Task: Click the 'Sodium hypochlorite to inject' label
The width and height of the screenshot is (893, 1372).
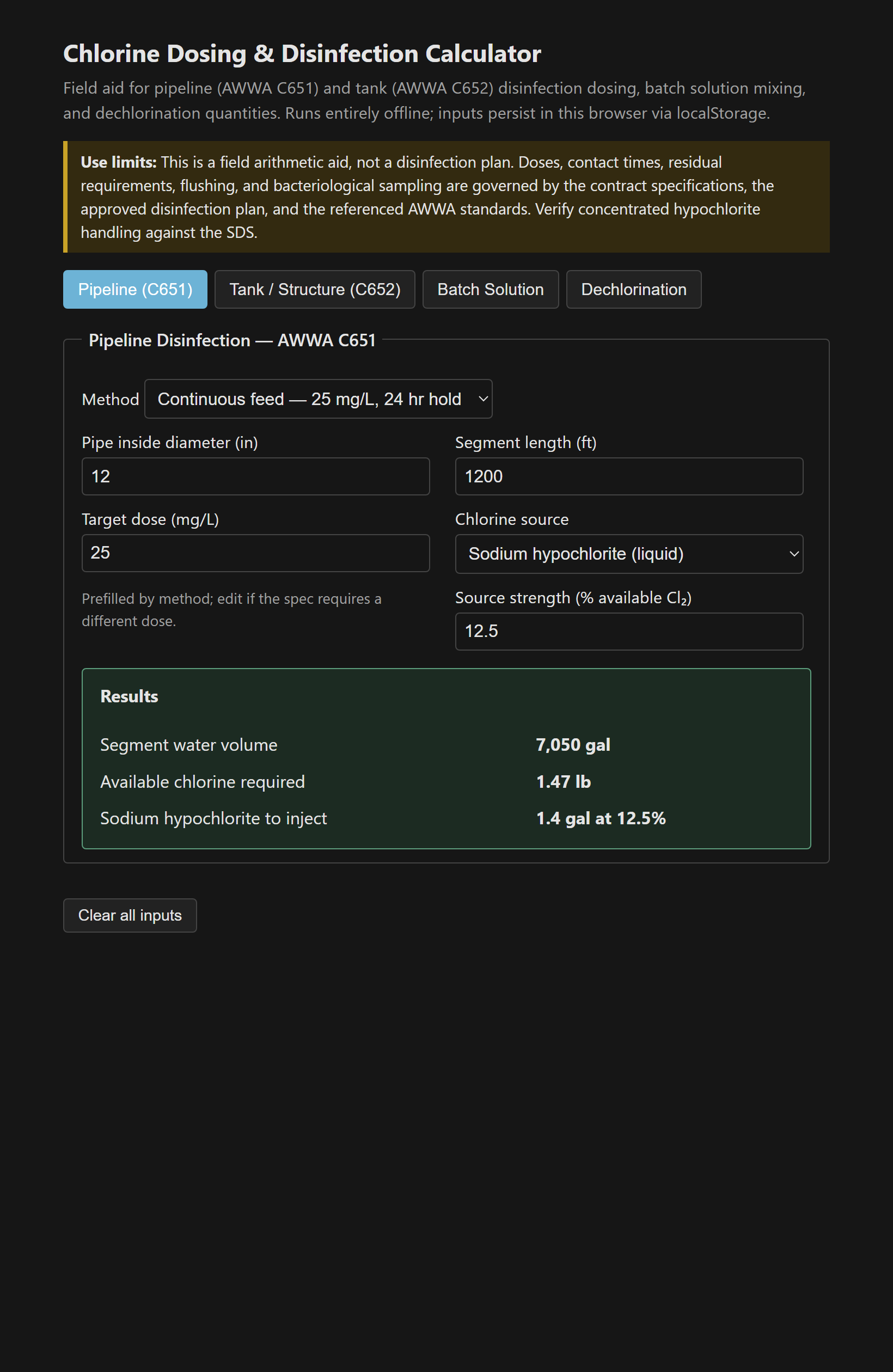Action: pyautogui.click(x=213, y=819)
